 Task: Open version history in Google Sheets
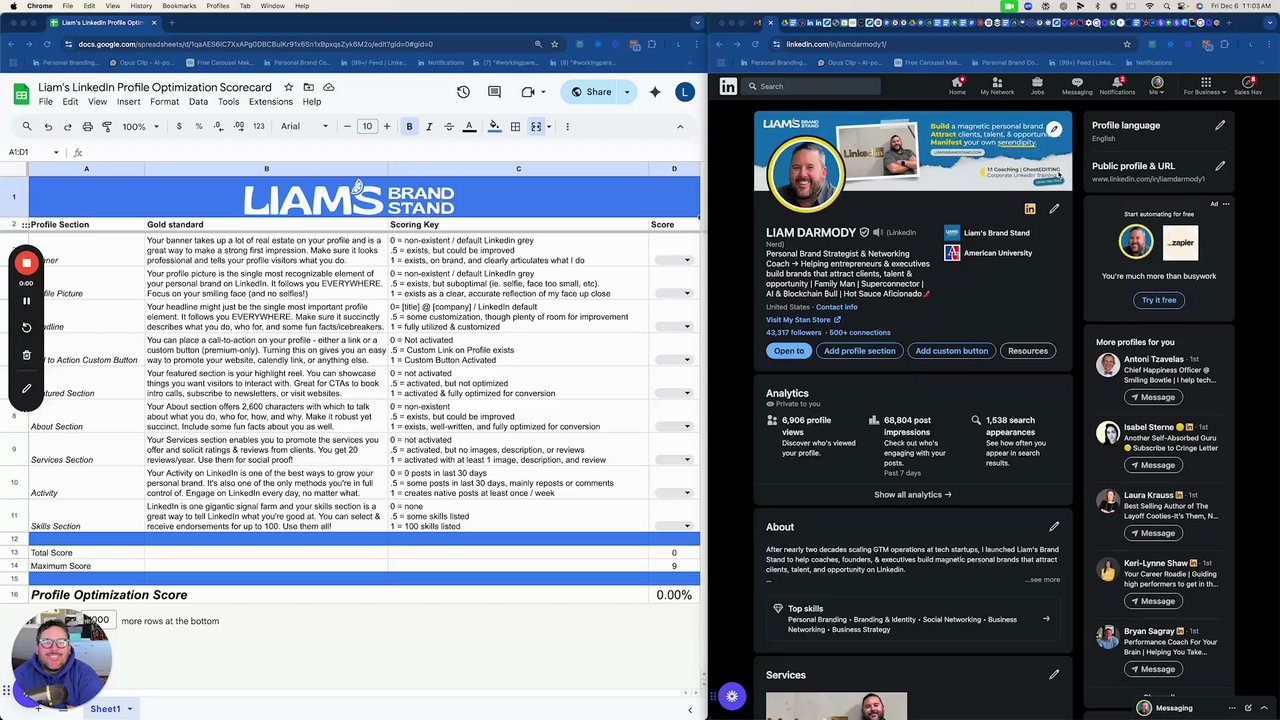pyautogui.click(x=463, y=92)
